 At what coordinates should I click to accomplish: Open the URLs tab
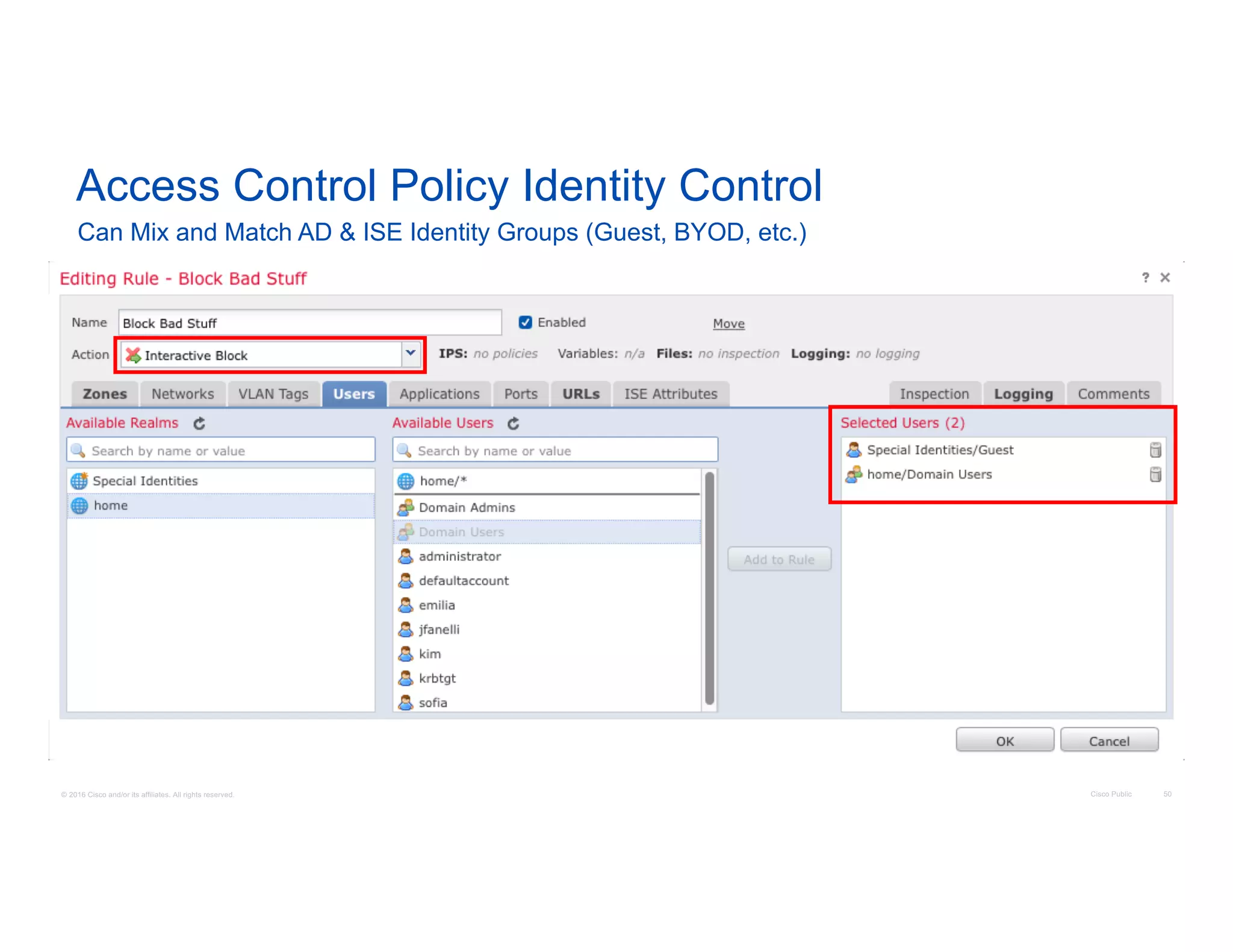click(581, 394)
